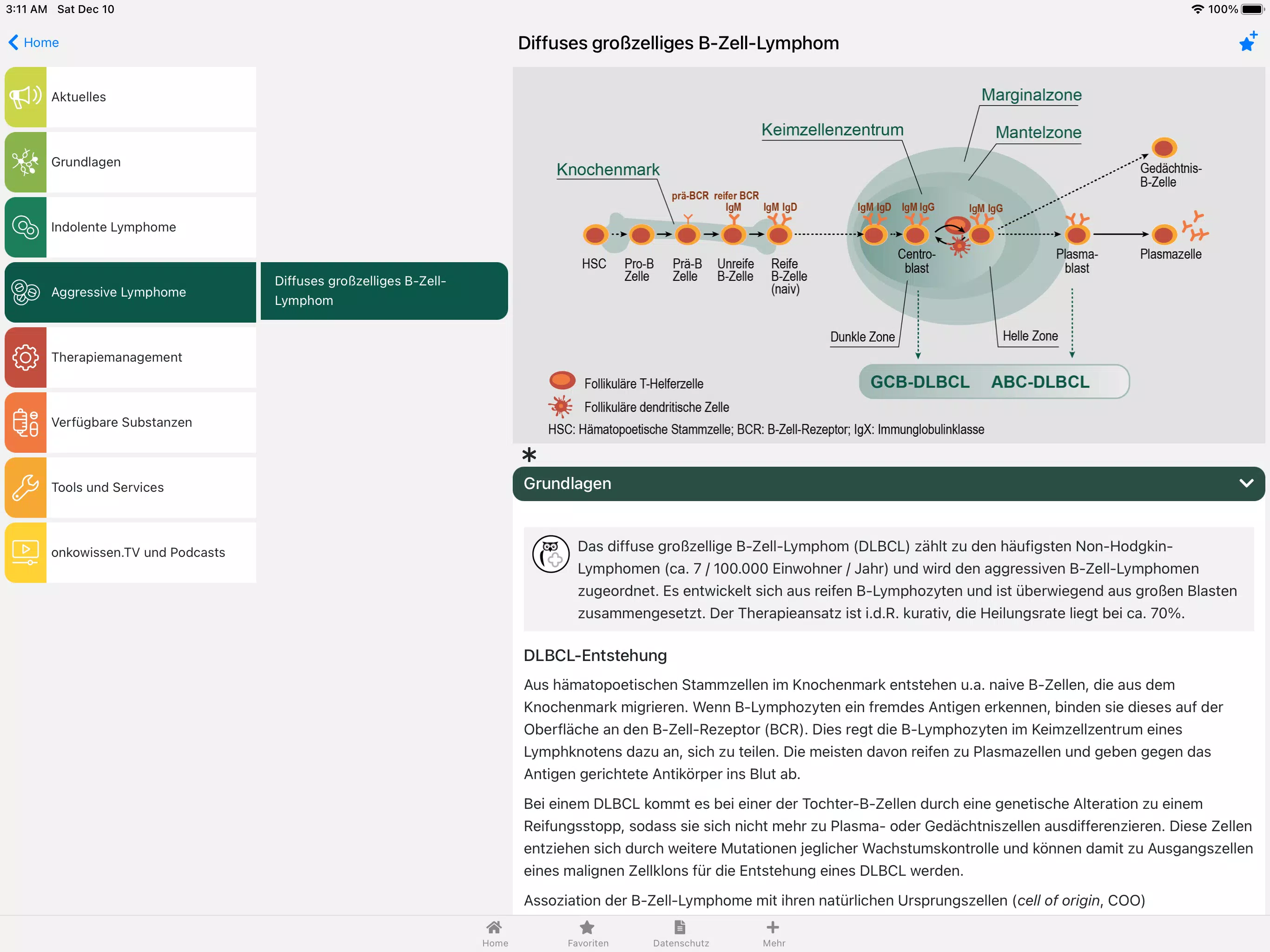
Task: Switch to the Favoriten tab label
Action: [588, 943]
